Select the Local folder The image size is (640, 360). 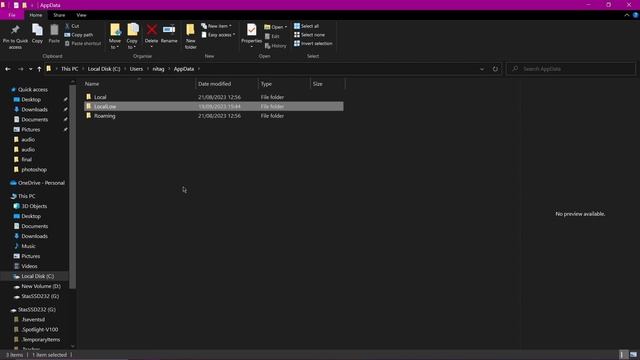click(x=213, y=97)
